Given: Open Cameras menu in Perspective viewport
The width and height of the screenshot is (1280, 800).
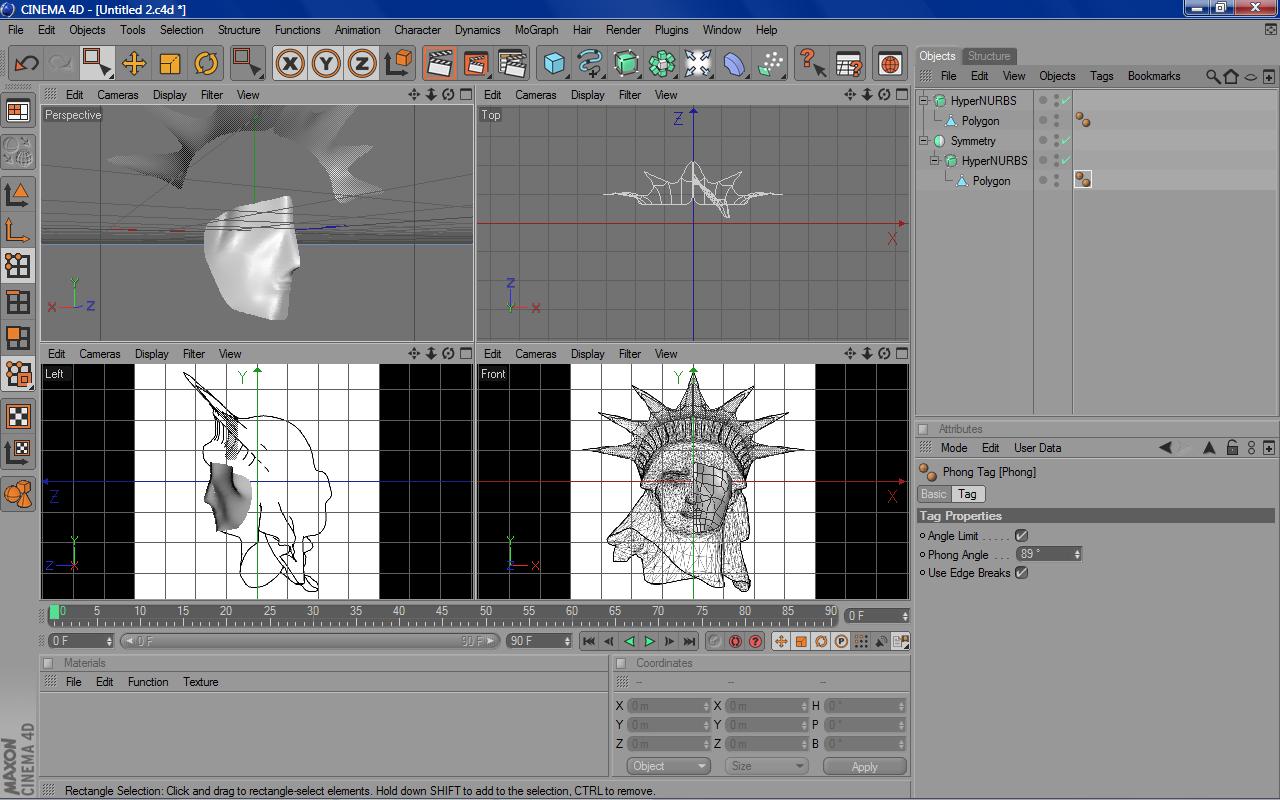Looking at the screenshot, I should (118, 95).
